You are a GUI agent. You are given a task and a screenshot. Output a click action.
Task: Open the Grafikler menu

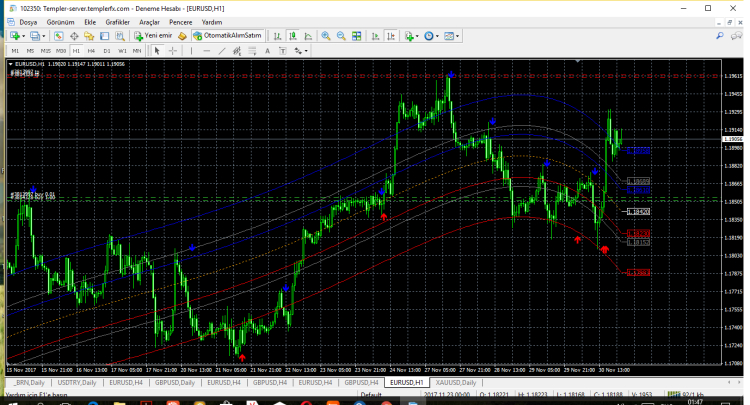pyautogui.click(x=118, y=22)
